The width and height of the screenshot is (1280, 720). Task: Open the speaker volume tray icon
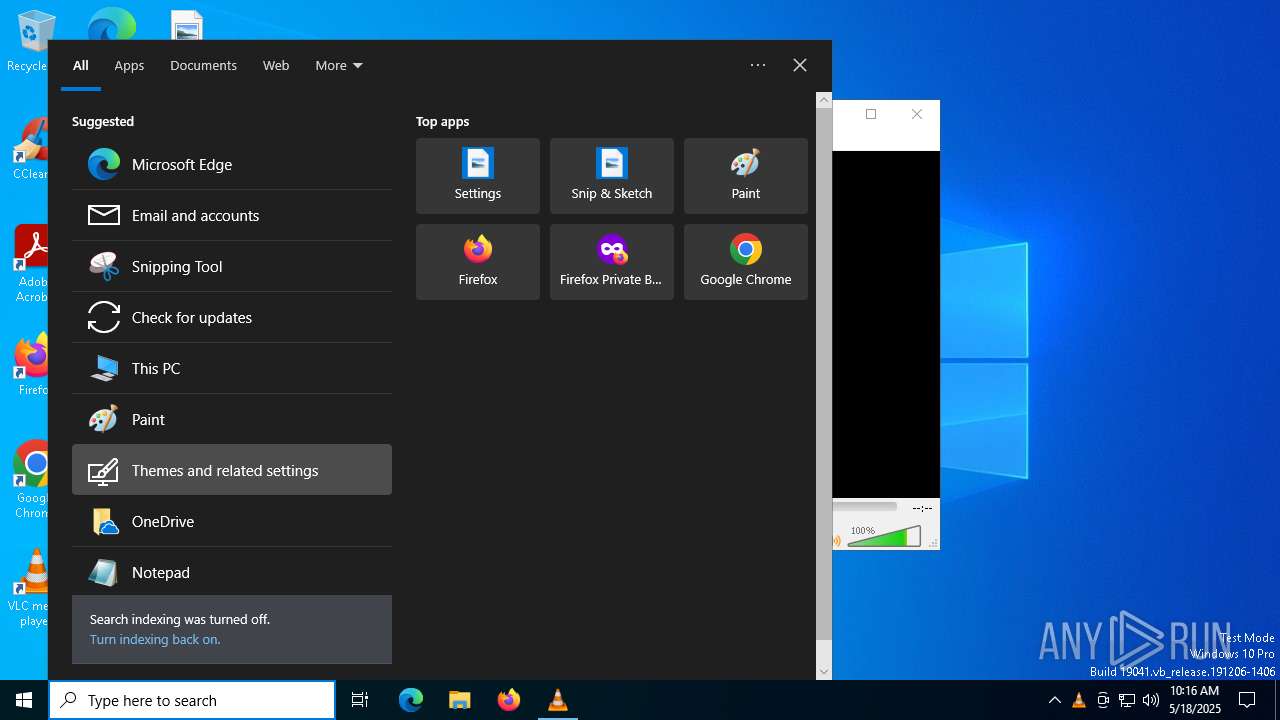click(1151, 700)
